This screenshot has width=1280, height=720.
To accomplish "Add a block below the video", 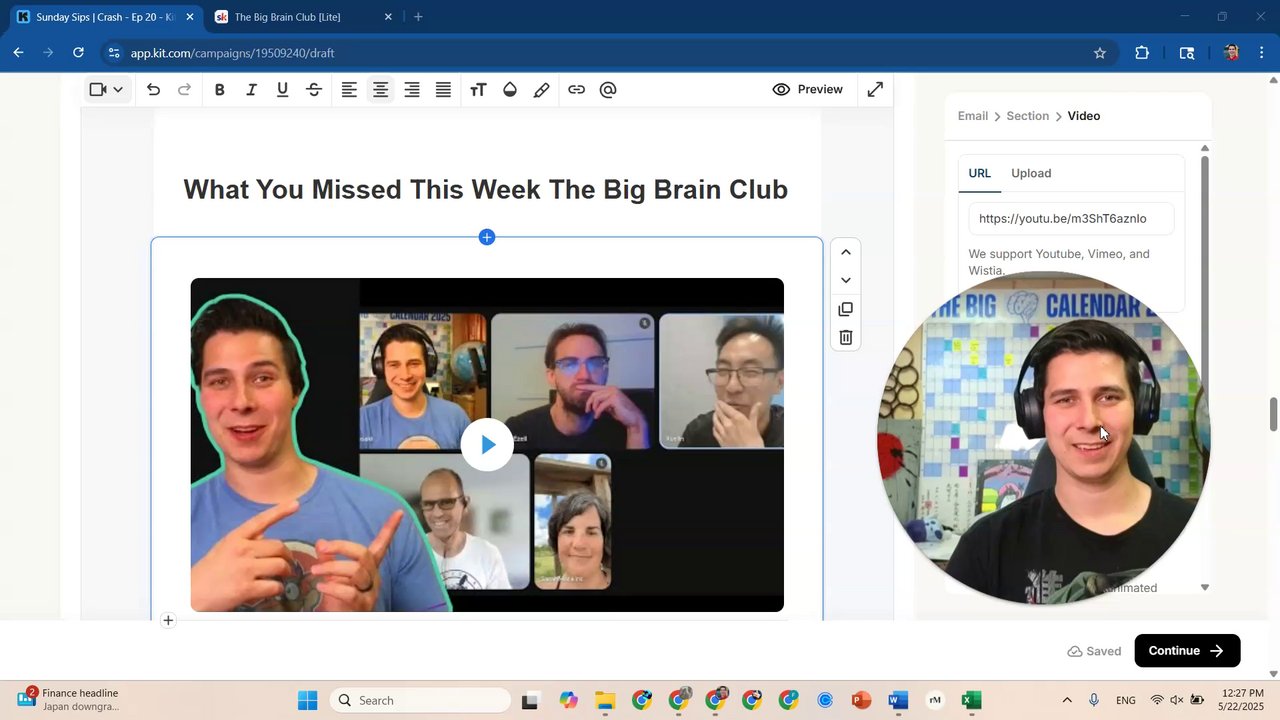I will 168,620.
